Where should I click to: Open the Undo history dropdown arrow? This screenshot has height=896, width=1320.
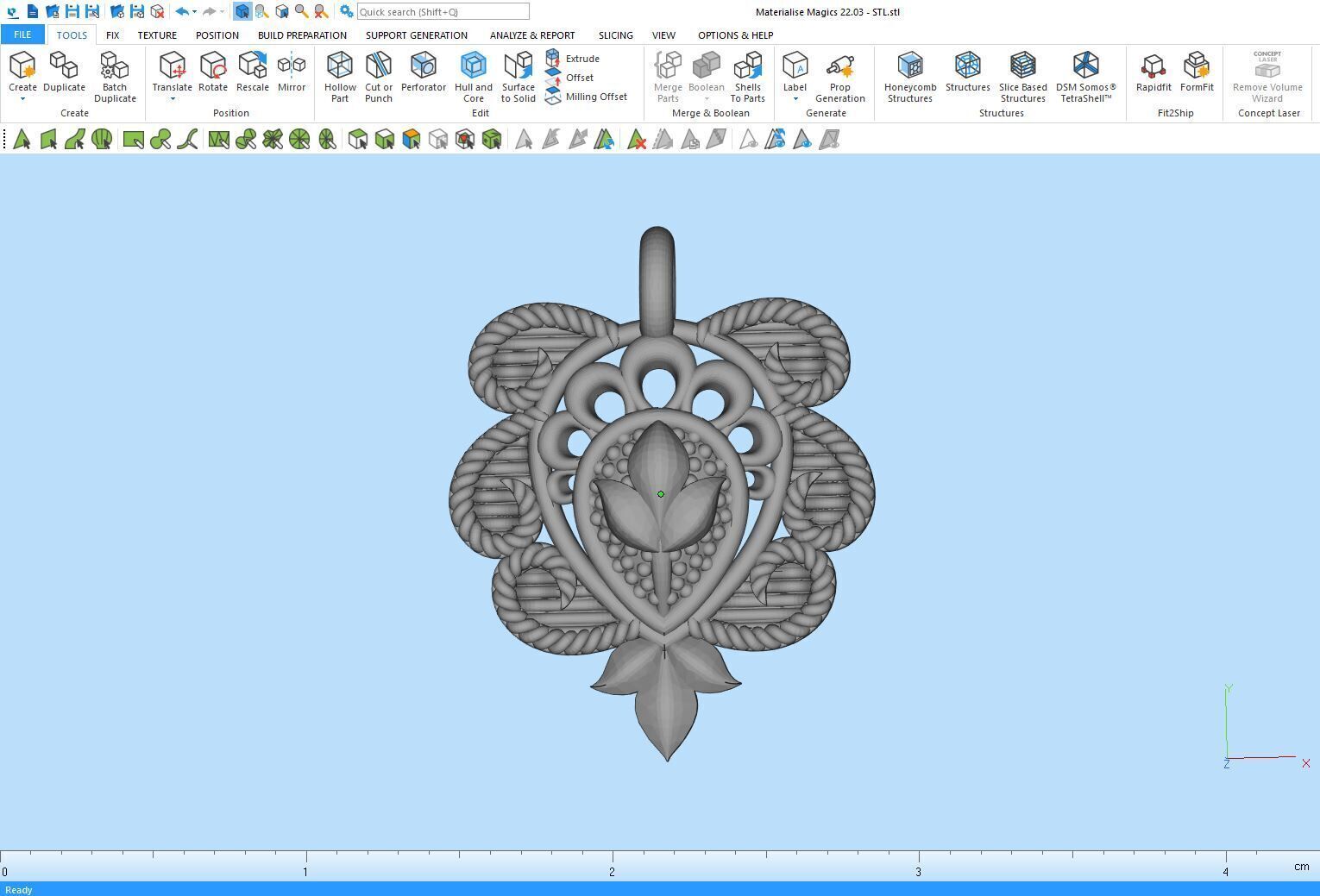tap(194, 12)
